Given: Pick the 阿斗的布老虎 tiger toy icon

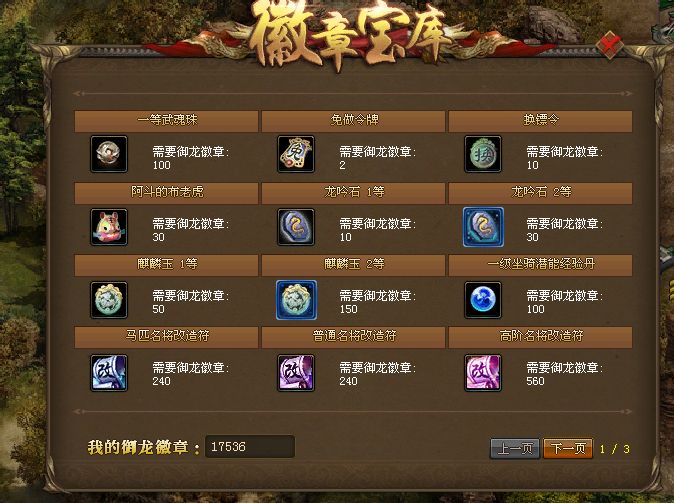Looking at the screenshot, I should point(109,227).
